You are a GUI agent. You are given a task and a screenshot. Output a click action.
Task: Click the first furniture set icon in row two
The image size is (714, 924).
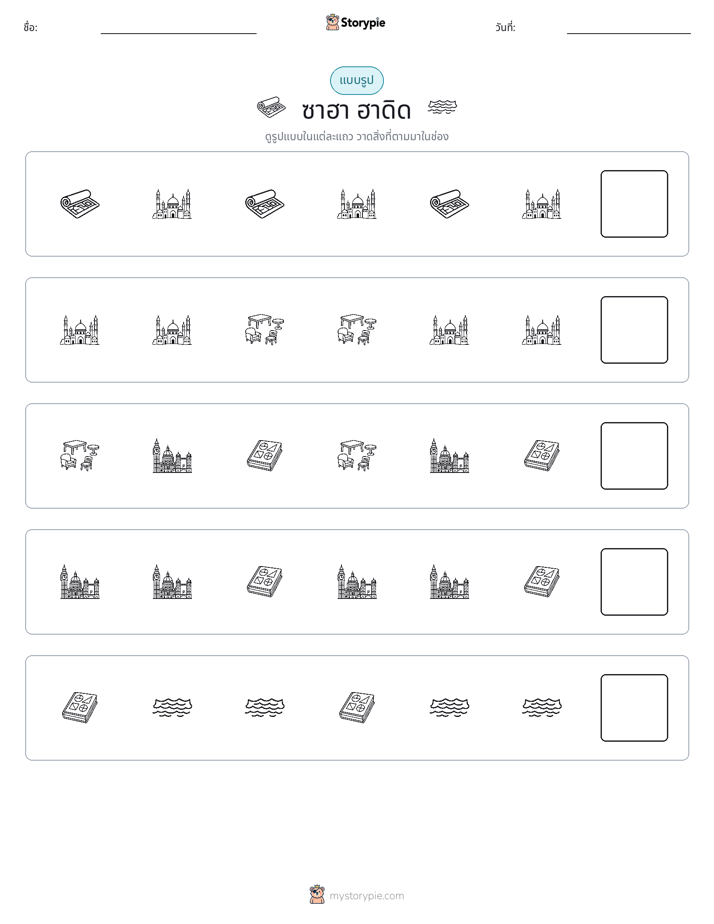pos(265,329)
